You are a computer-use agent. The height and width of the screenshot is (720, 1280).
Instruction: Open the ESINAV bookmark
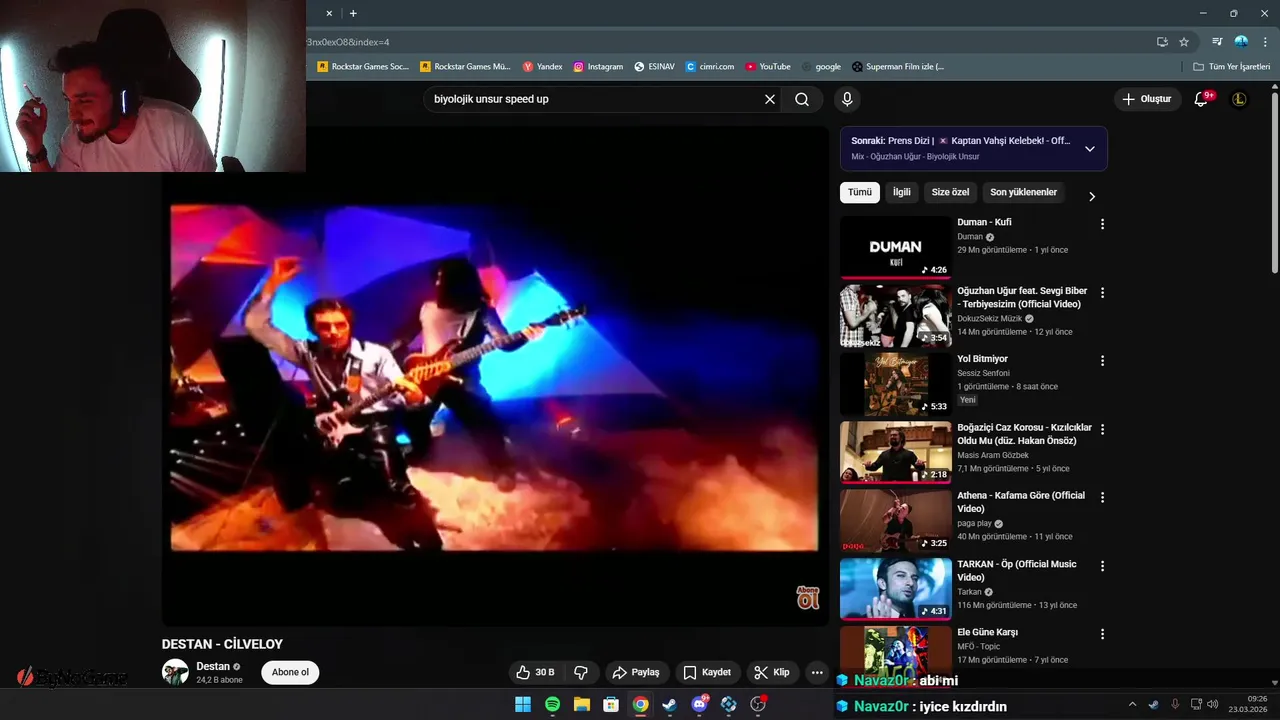(655, 67)
